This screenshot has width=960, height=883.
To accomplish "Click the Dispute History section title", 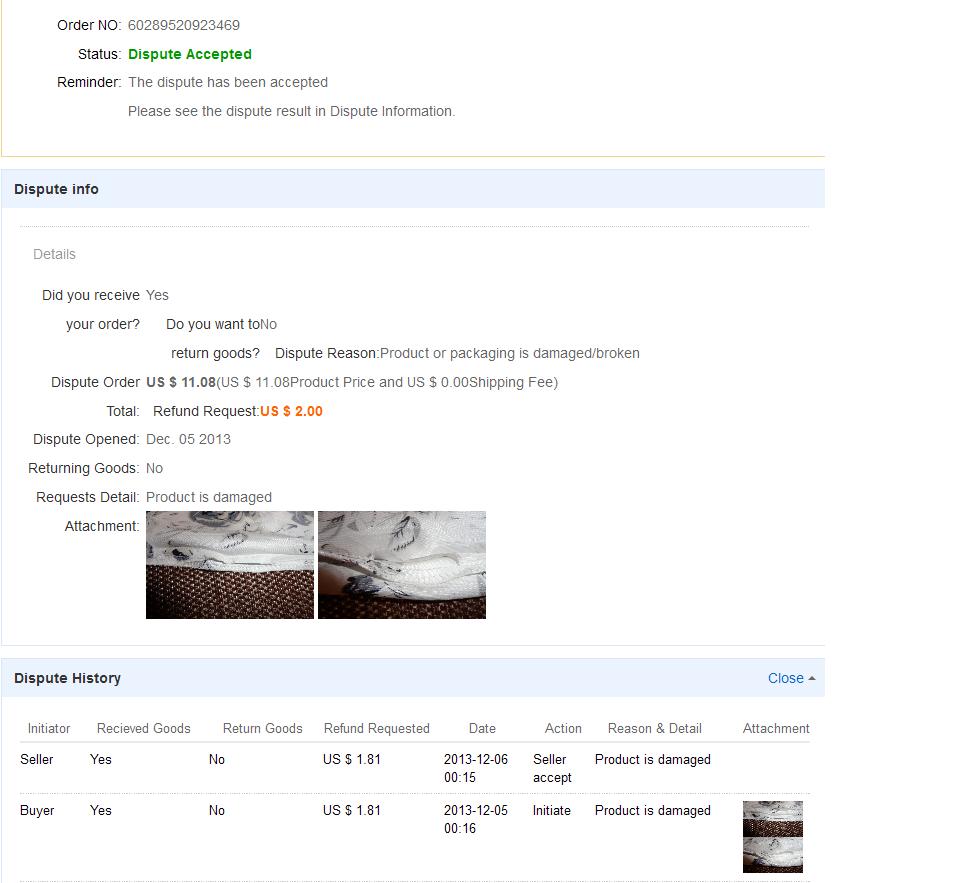I will pyautogui.click(x=67, y=678).
